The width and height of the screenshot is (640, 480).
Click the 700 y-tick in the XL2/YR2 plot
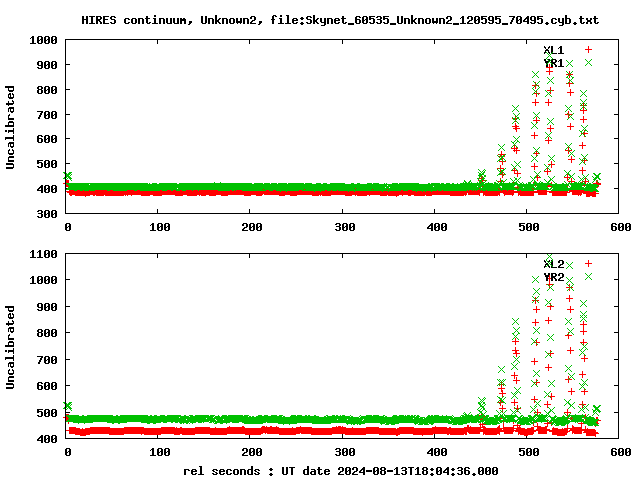tap(47, 360)
